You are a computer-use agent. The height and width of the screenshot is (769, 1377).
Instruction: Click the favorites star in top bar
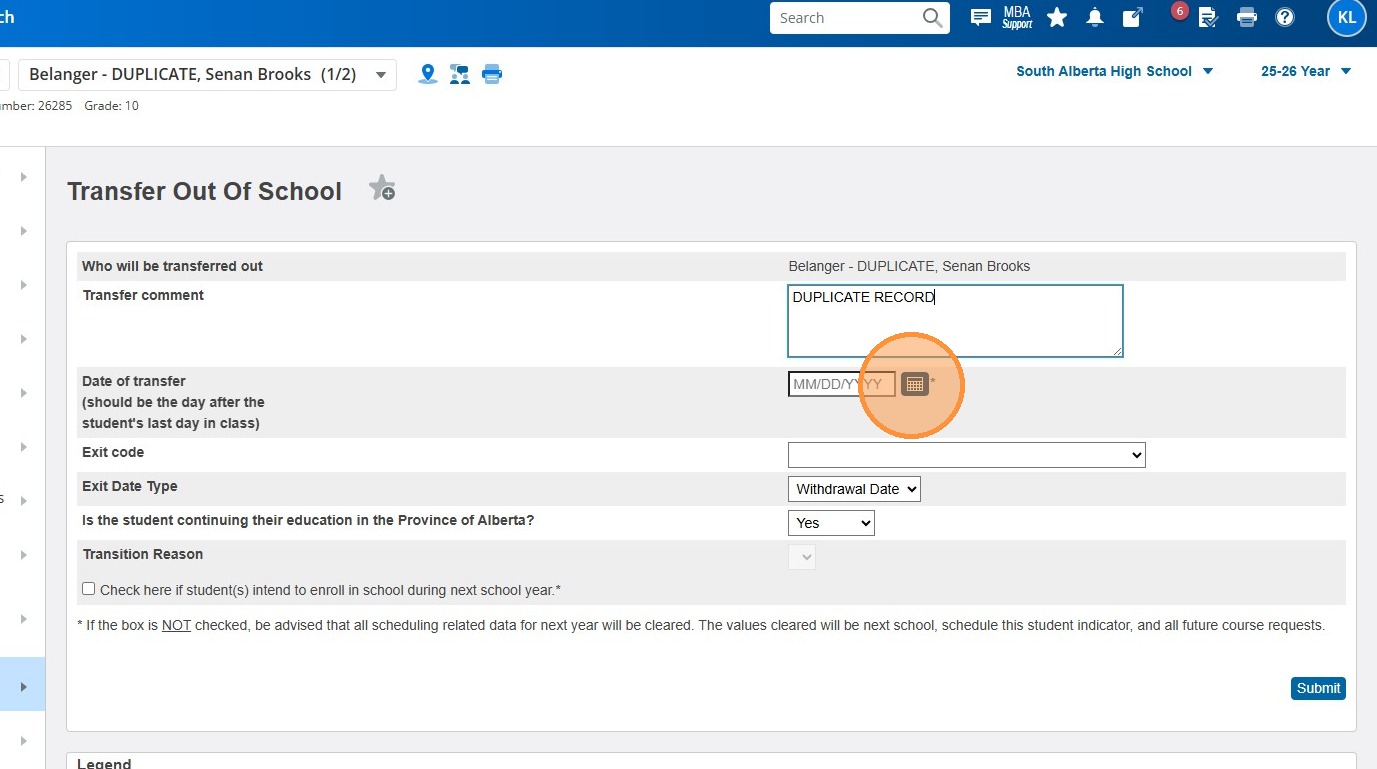pyautogui.click(x=1057, y=17)
